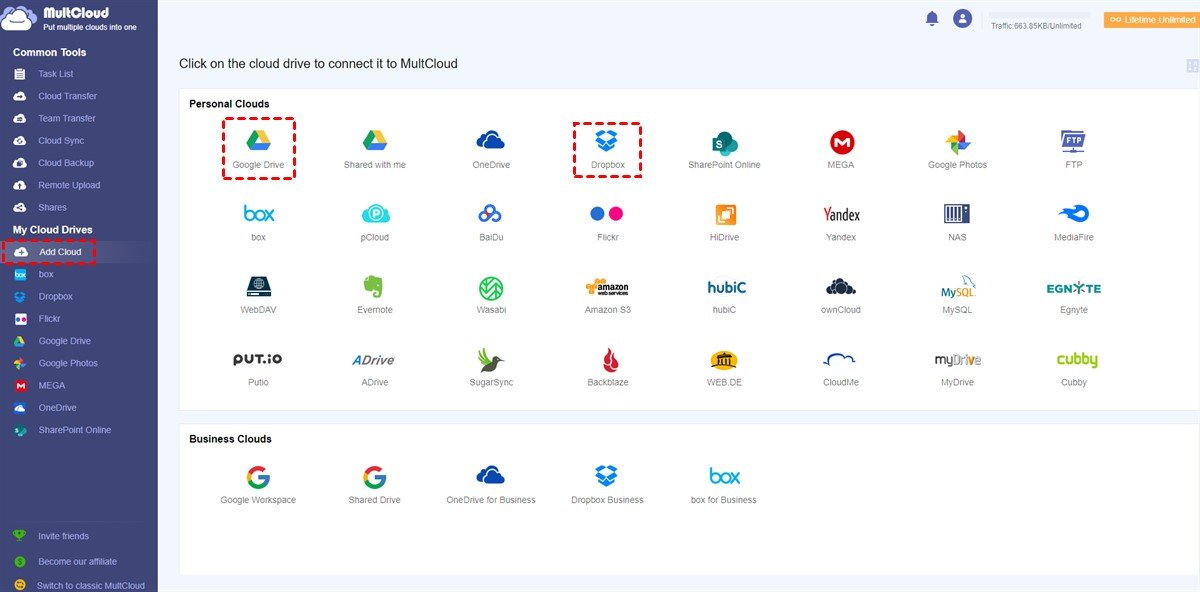
Task: Add MediaFire cloud
Action: click(1073, 222)
